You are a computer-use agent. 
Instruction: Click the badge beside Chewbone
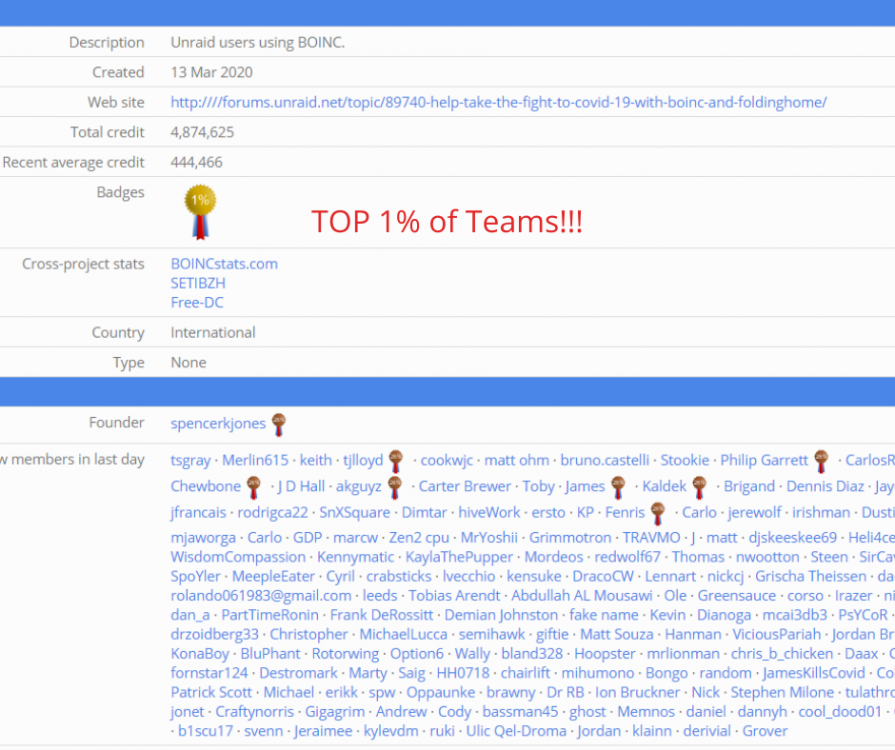click(254, 487)
